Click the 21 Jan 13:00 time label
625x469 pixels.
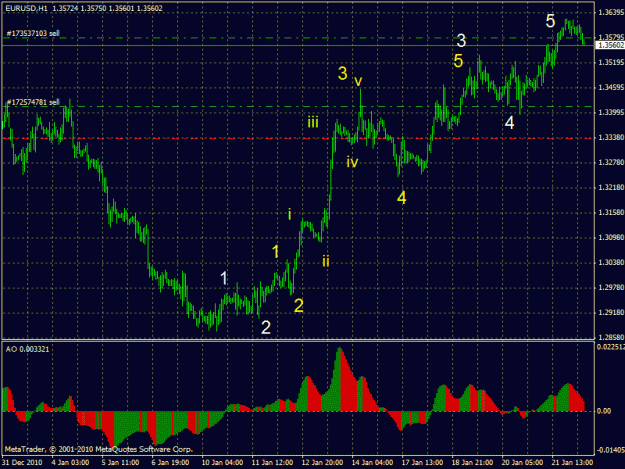(x=572, y=463)
